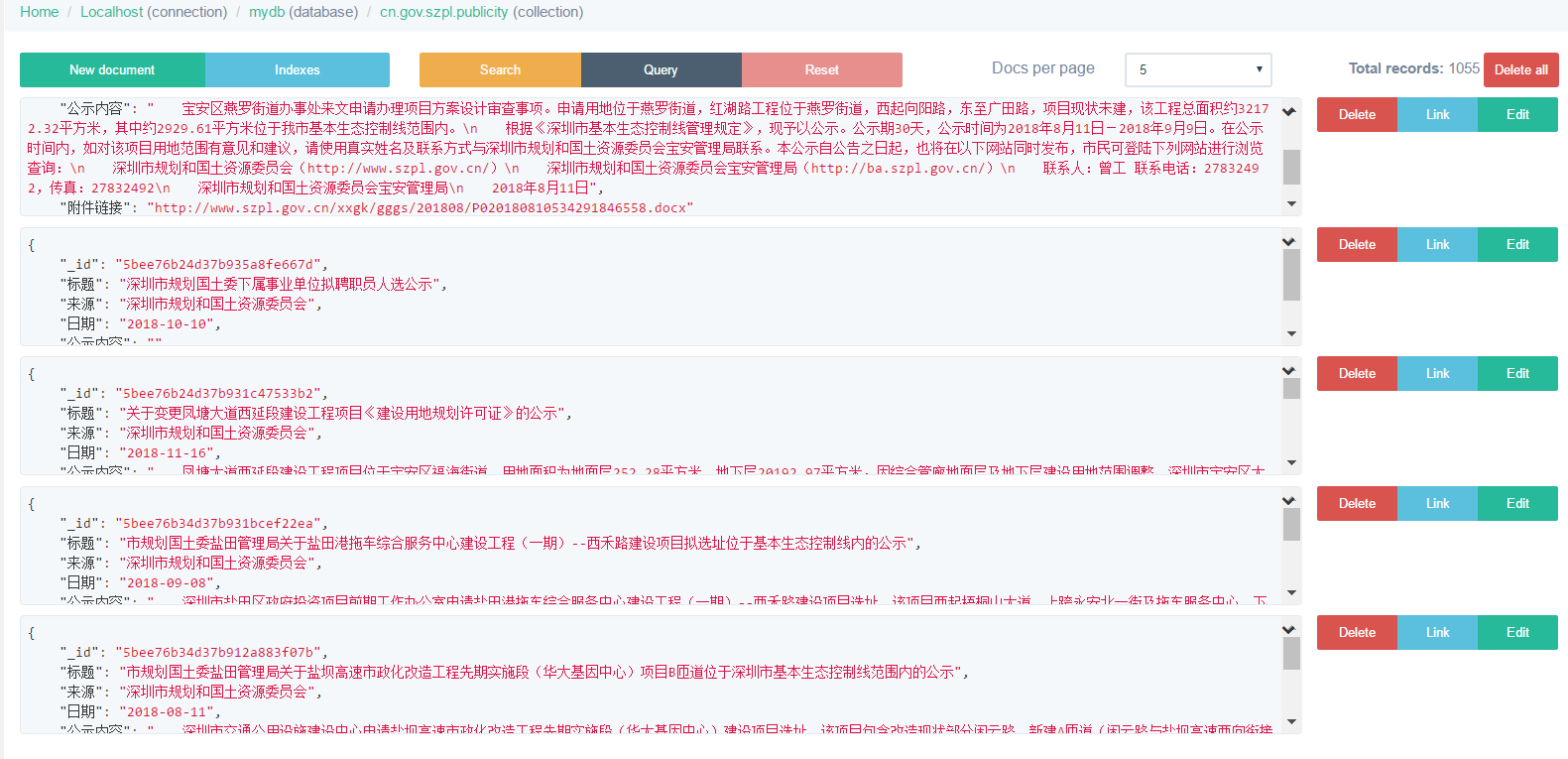
Task: Open Link for document 5bee76b24d37b935a8fe667d
Action: [x=1437, y=244]
